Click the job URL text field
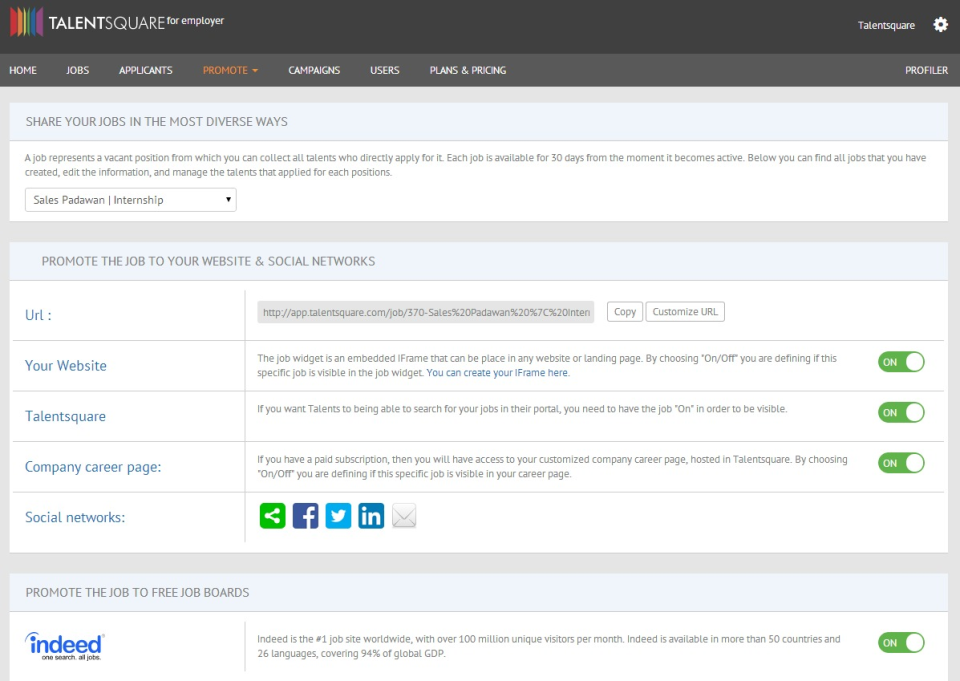 [426, 312]
